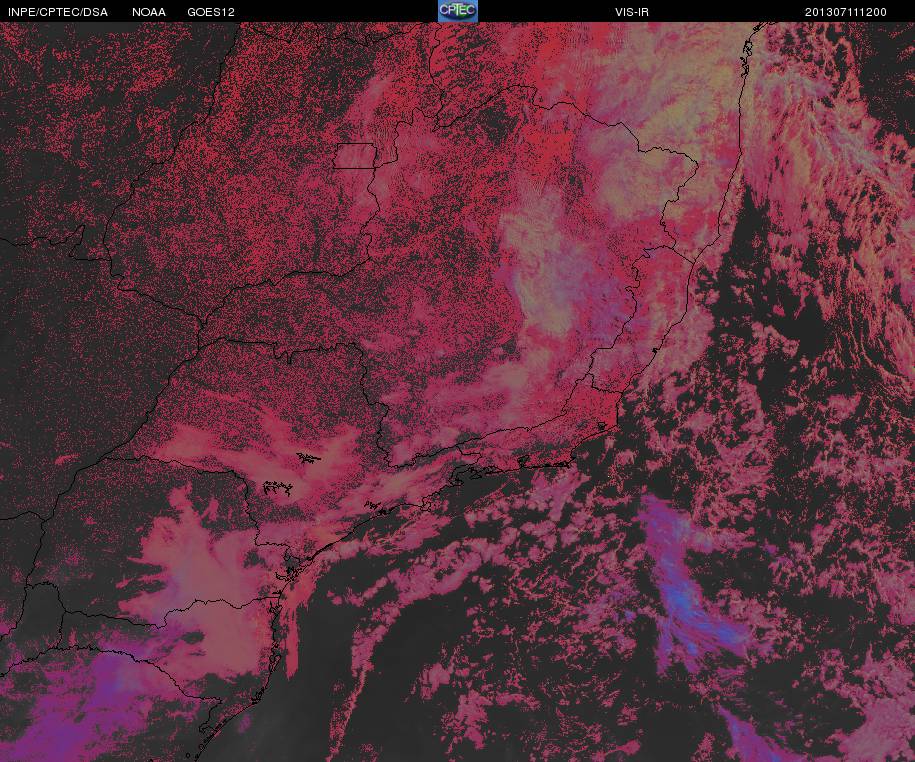915x762 pixels.
Task: Click the NOAA label
Action: coord(149,12)
